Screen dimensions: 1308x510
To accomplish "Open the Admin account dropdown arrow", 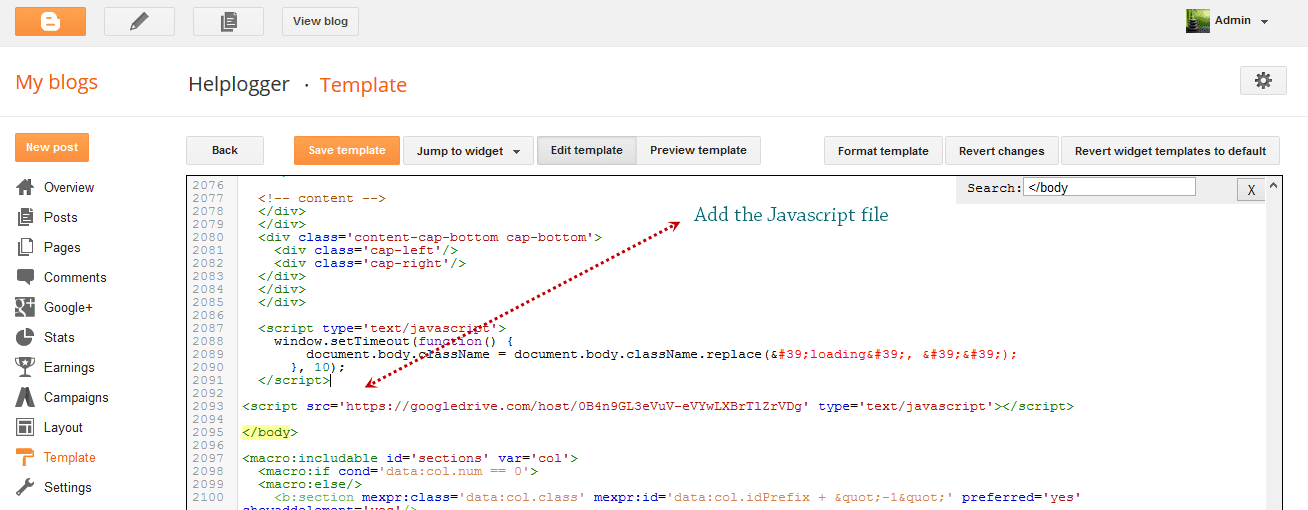I will tap(1265, 22).
